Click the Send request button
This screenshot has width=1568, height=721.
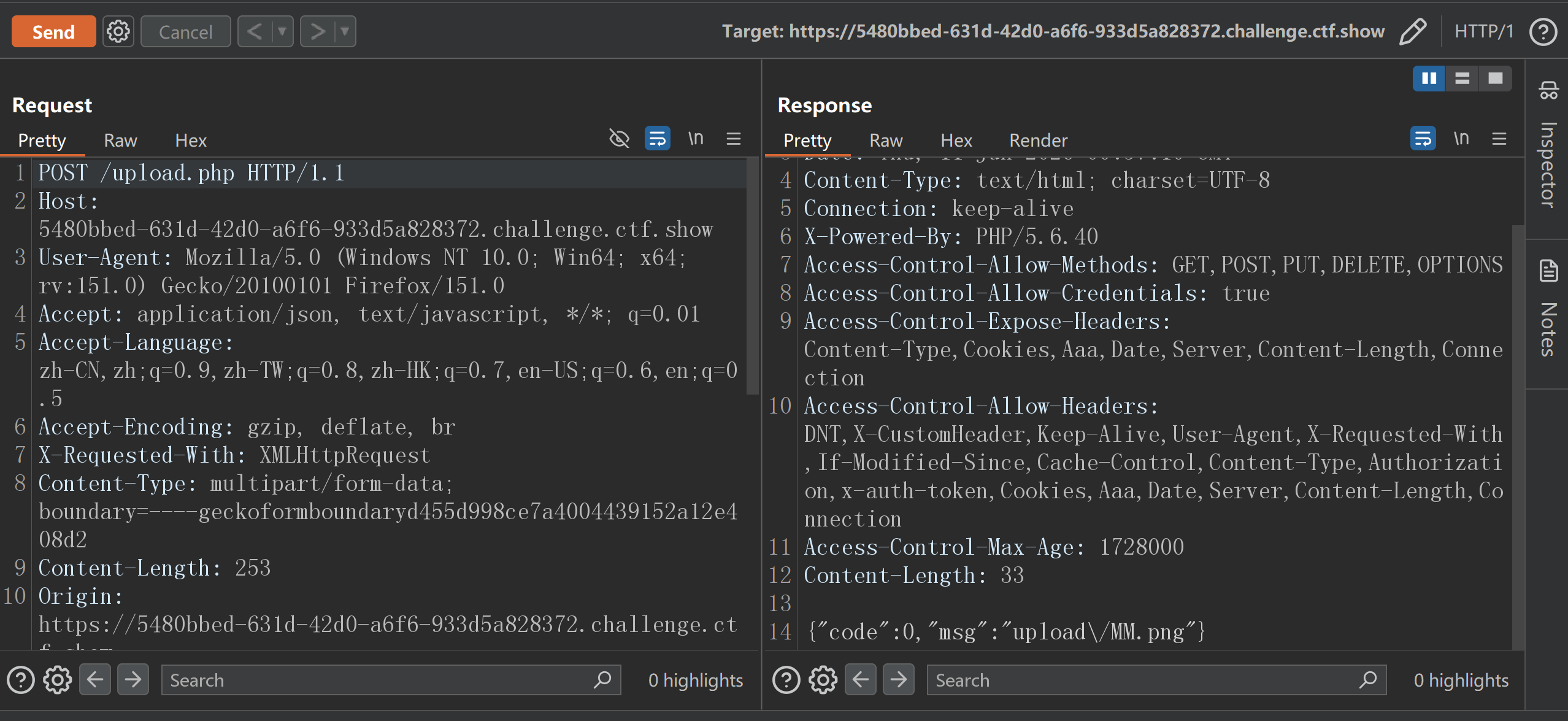click(53, 31)
